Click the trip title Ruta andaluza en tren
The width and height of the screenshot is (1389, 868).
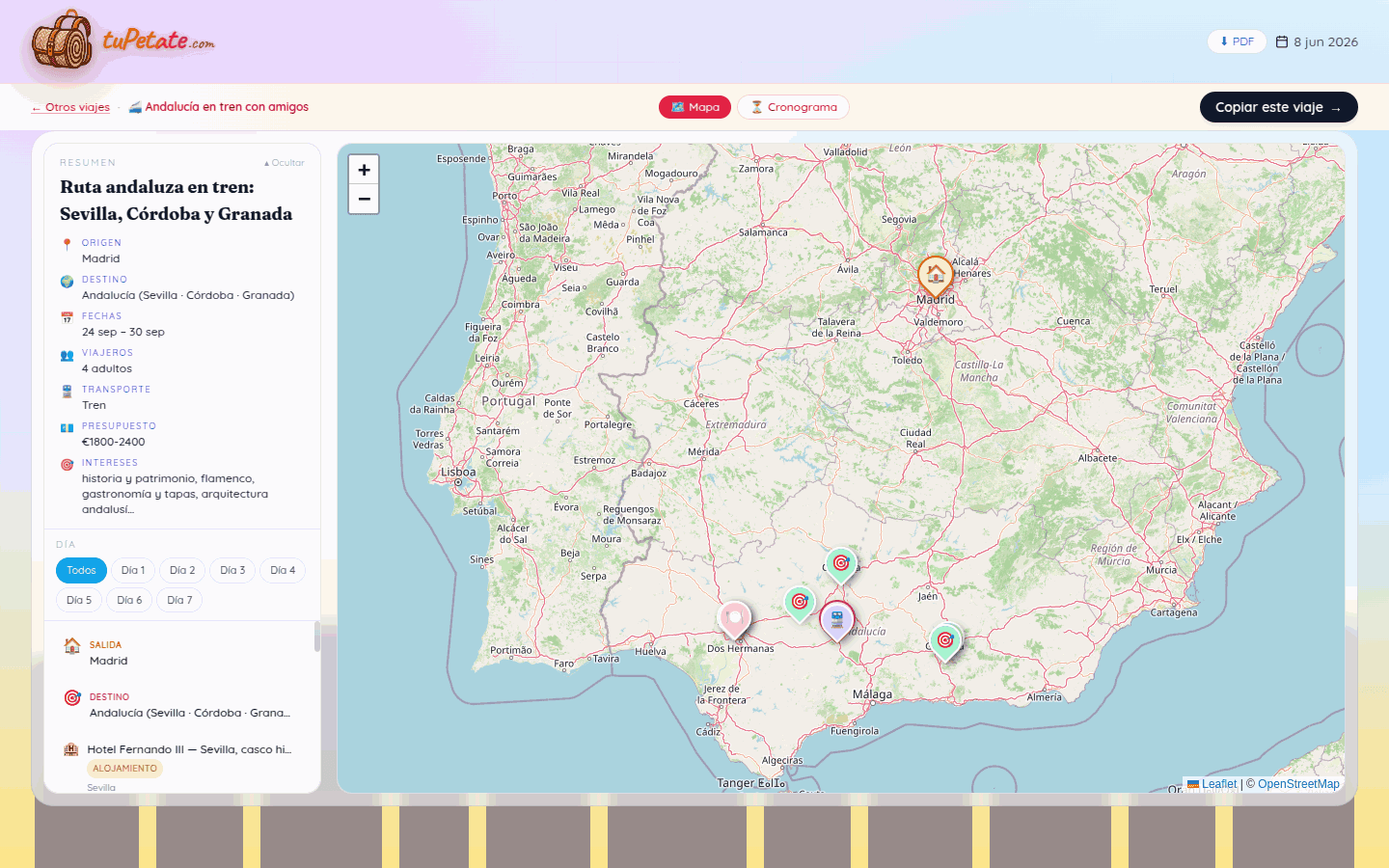(177, 201)
